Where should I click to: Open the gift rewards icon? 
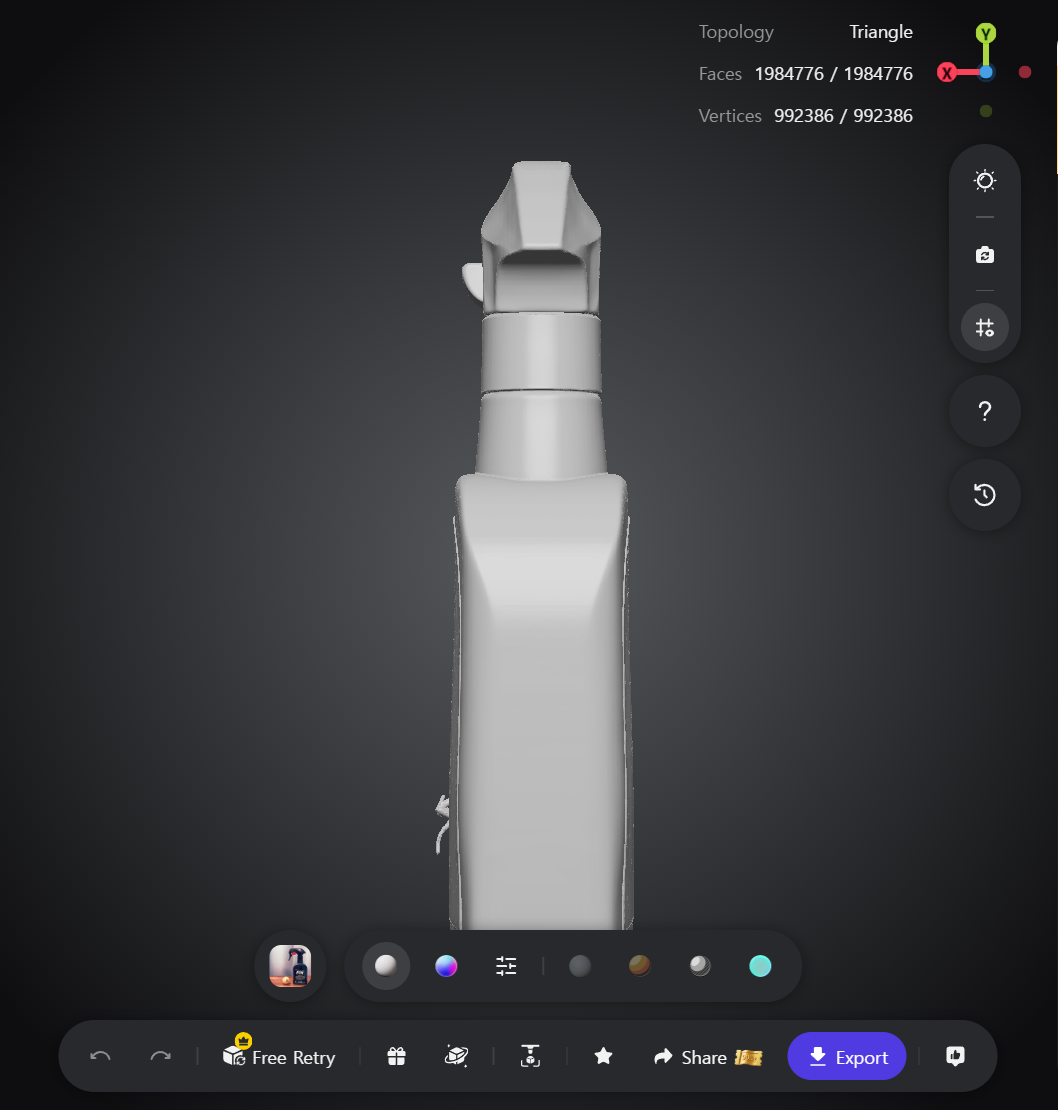pyautogui.click(x=396, y=1056)
